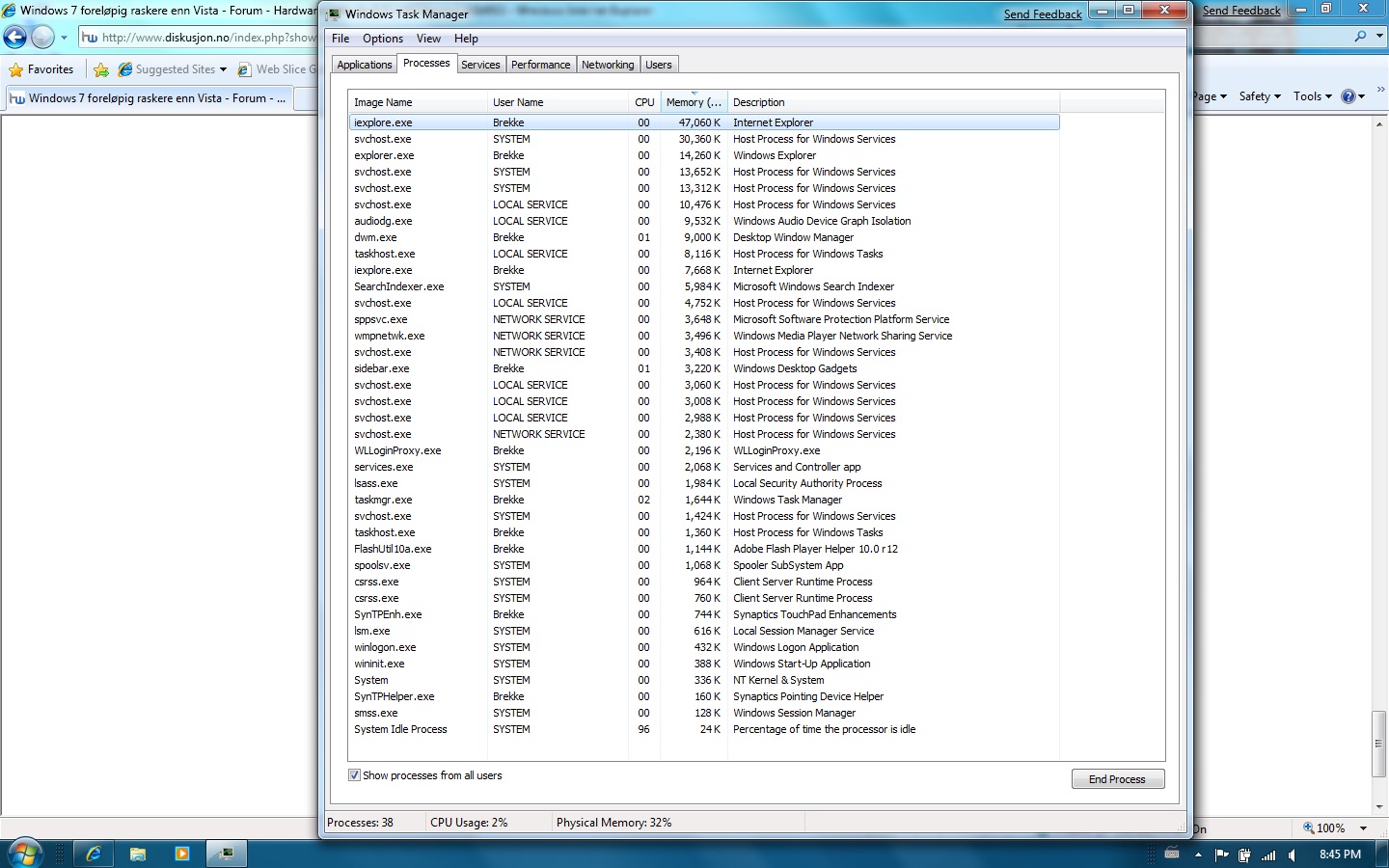Screen dimensions: 1389x868
Task: Click the volume speaker tray icon
Action: coord(1293,854)
